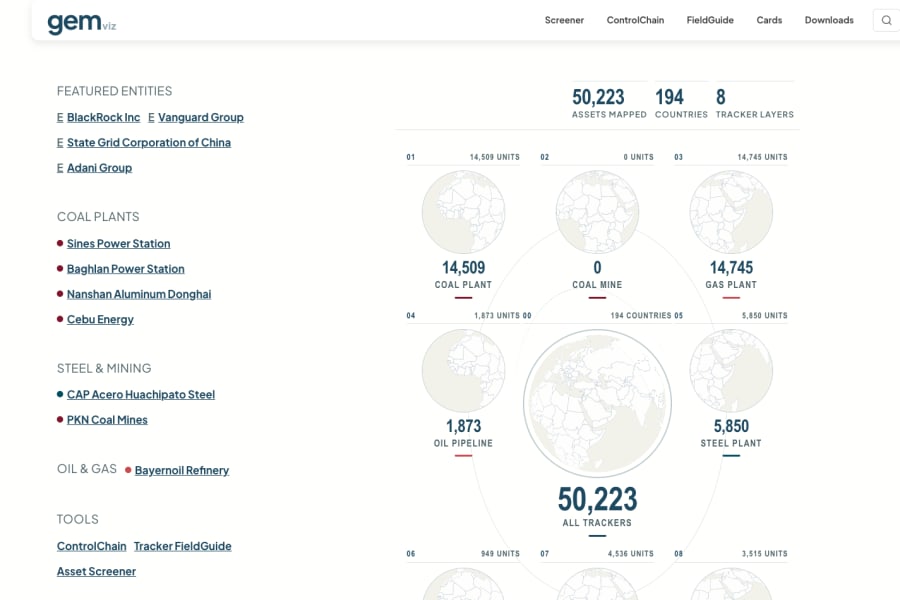Select the large All Trackers globe

597,403
